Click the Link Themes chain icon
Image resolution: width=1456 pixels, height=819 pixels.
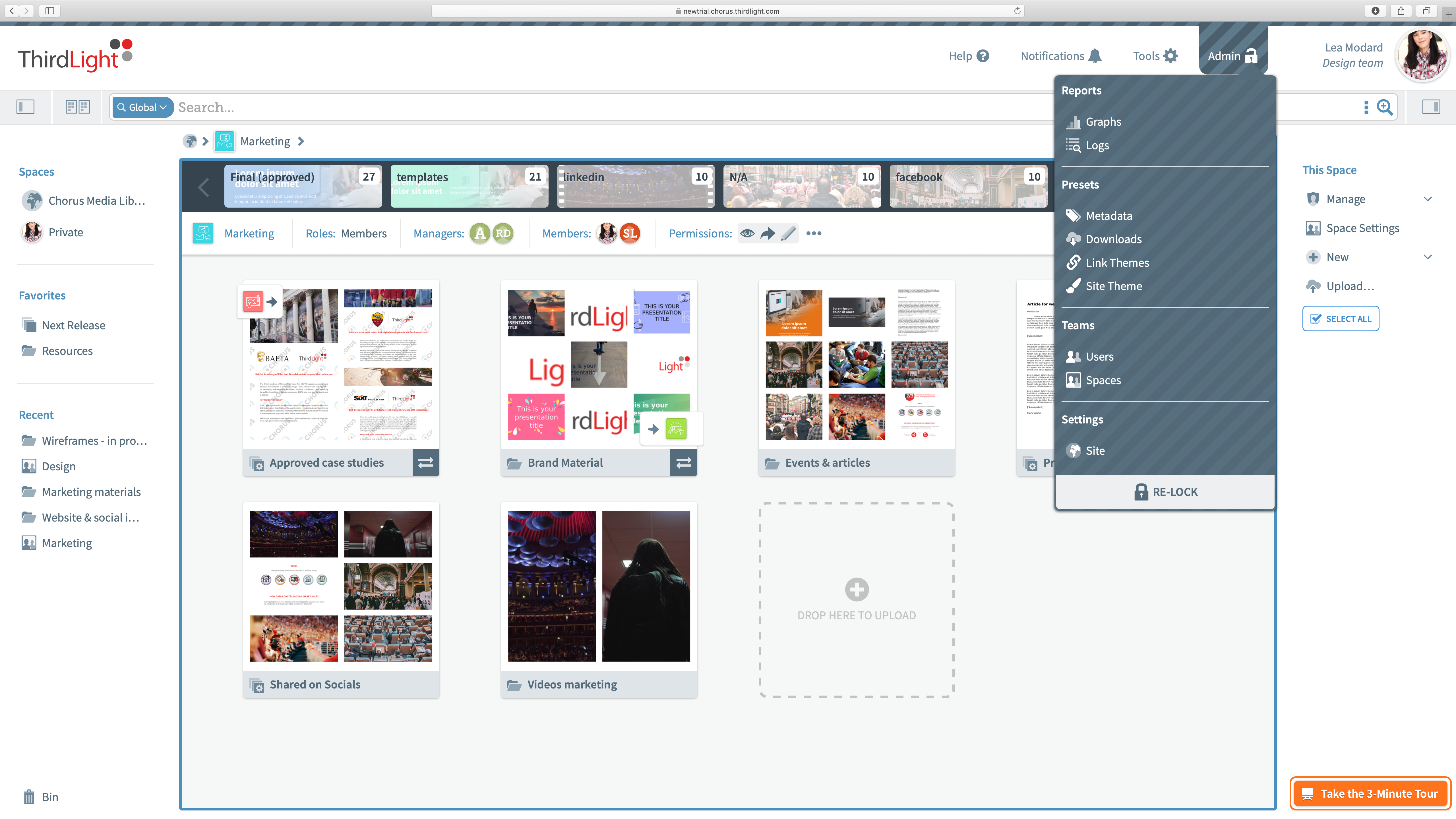pos(1073,262)
